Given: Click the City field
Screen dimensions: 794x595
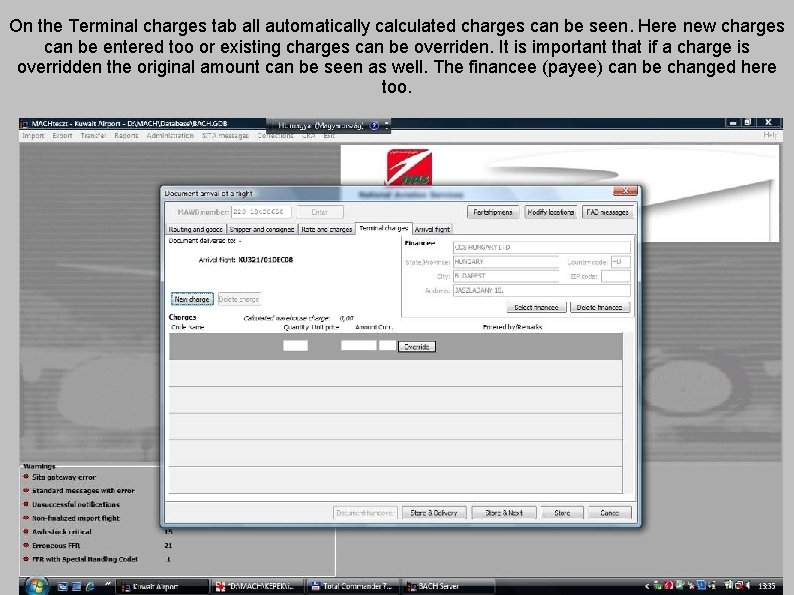Looking at the screenshot, I should pos(506,276).
